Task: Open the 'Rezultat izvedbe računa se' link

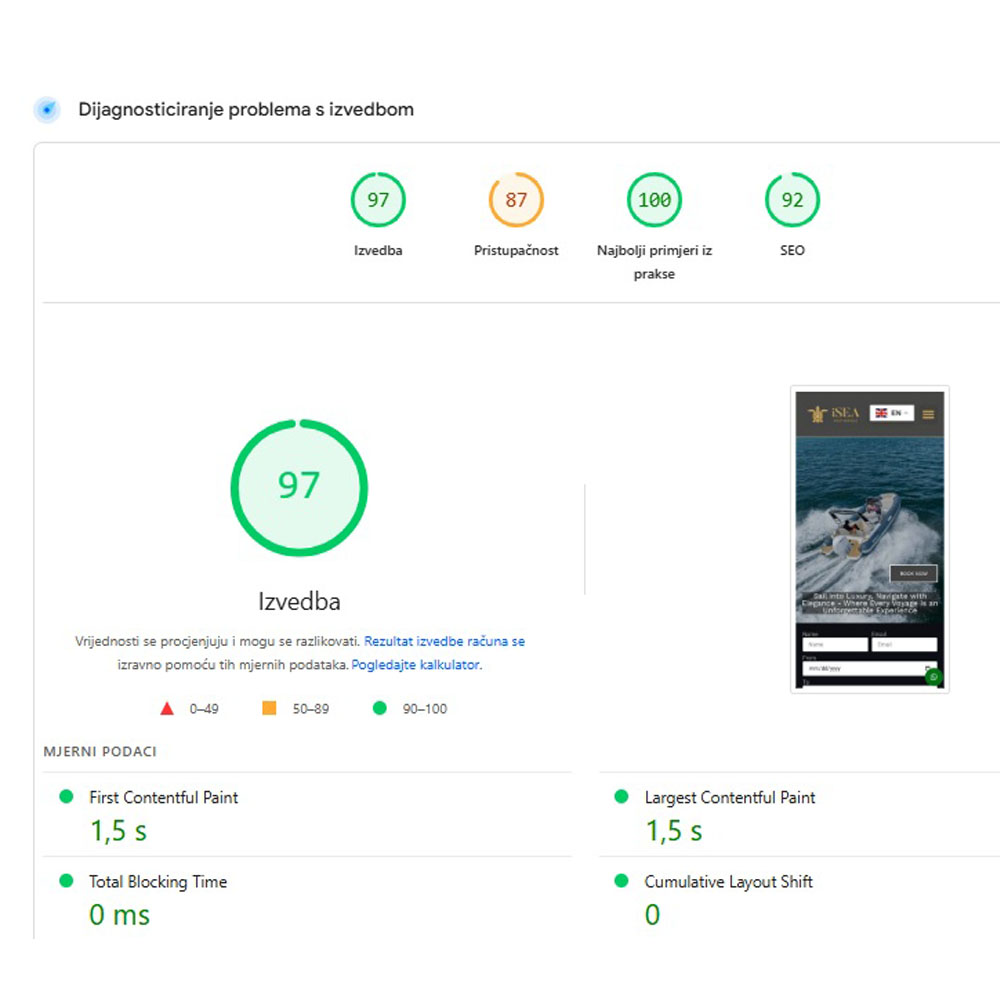Action: pyautogui.click(x=444, y=642)
